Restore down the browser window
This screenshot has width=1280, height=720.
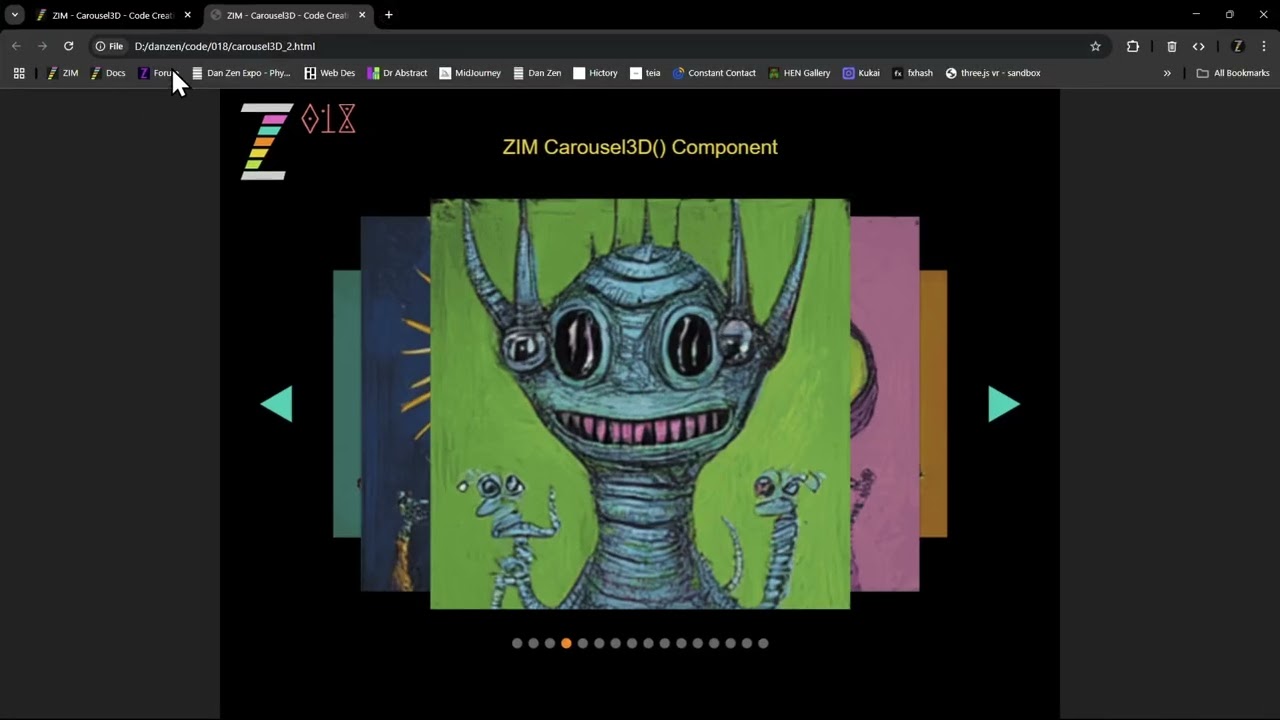coord(1230,15)
